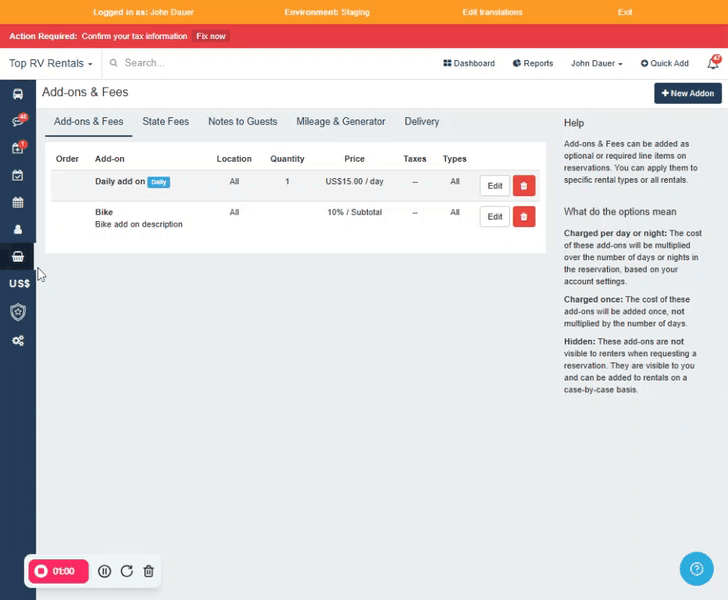Open the settings gears sidebar icon
The width and height of the screenshot is (728, 600).
pos(18,340)
